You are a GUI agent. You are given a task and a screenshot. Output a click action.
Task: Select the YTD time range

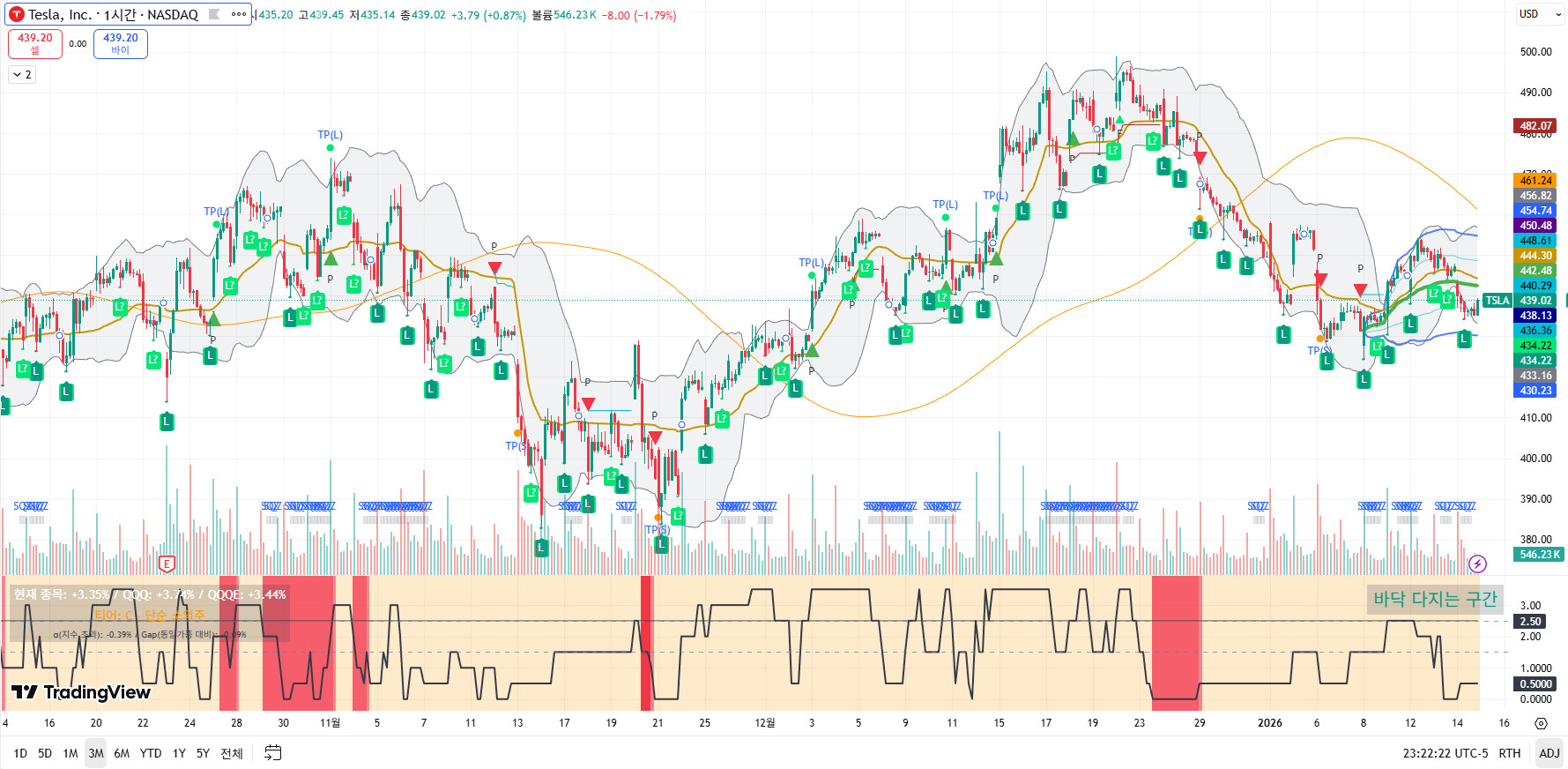point(151,753)
